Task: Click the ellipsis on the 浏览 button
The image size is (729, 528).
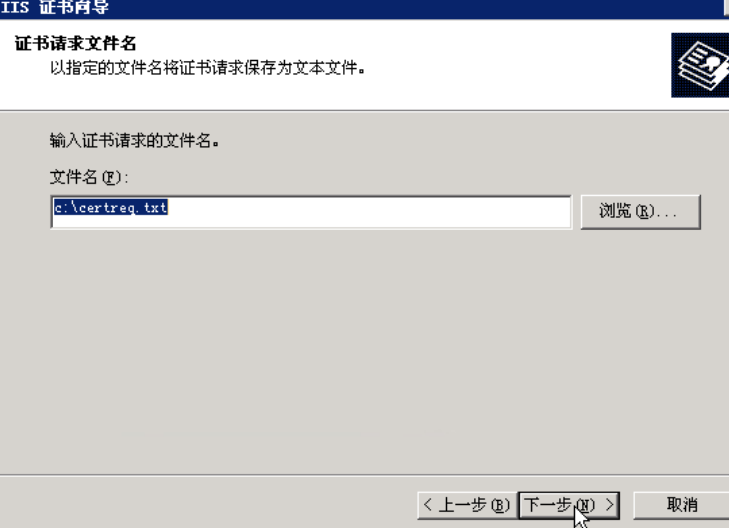Action: (x=667, y=215)
